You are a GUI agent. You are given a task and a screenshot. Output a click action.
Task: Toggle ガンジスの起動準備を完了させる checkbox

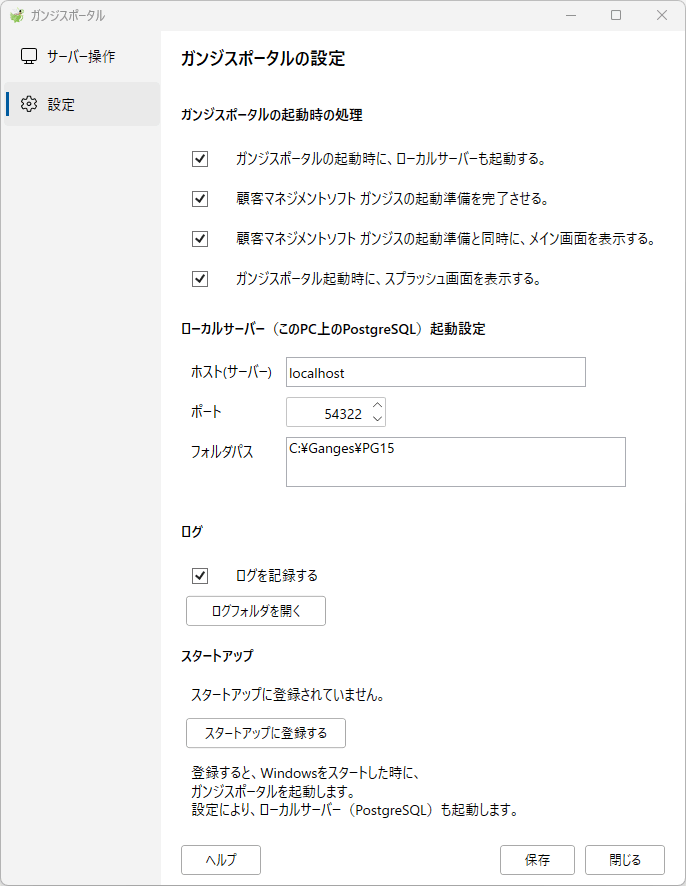click(x=200, y=199)
